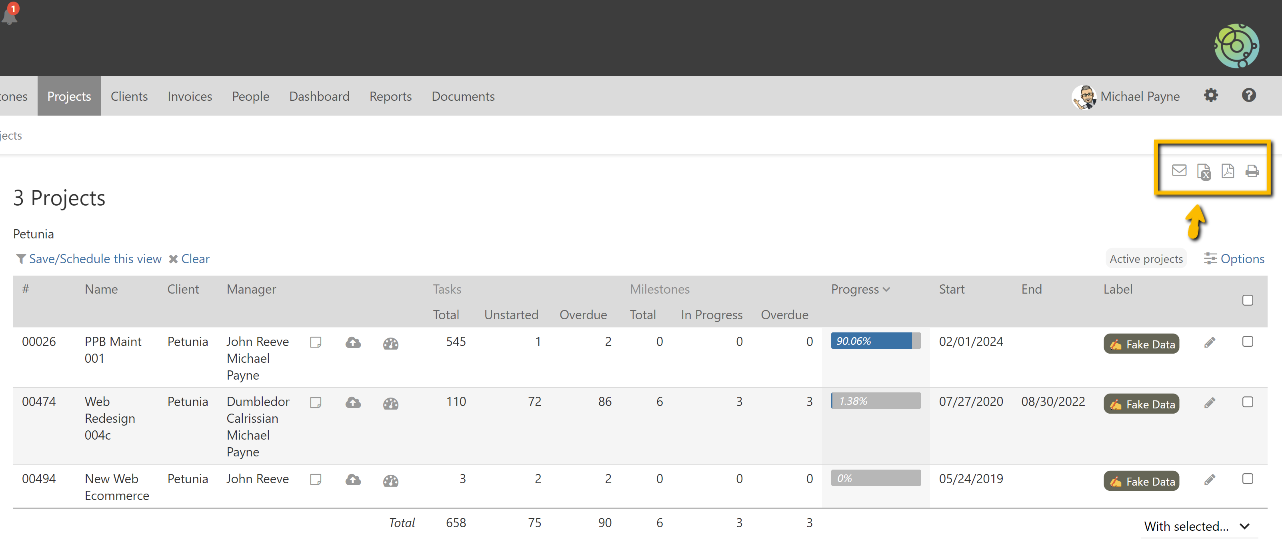Open the settings gear icon
The height and width of the screenshot is (543, 1282).
[x=1211, y=96]
